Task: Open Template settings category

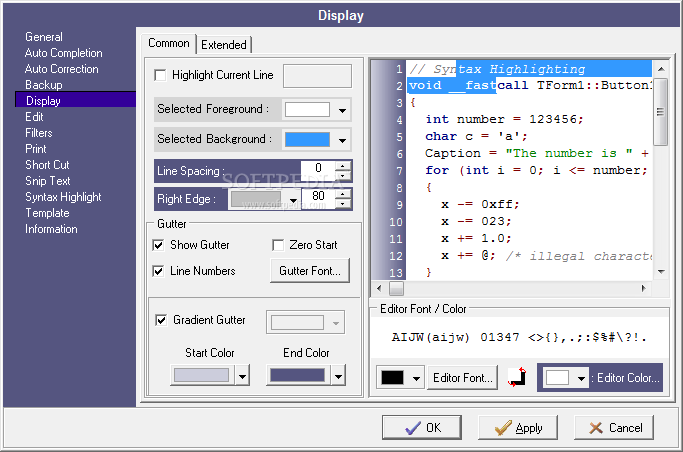Action: pyautogui.click(x=47, y=213)
